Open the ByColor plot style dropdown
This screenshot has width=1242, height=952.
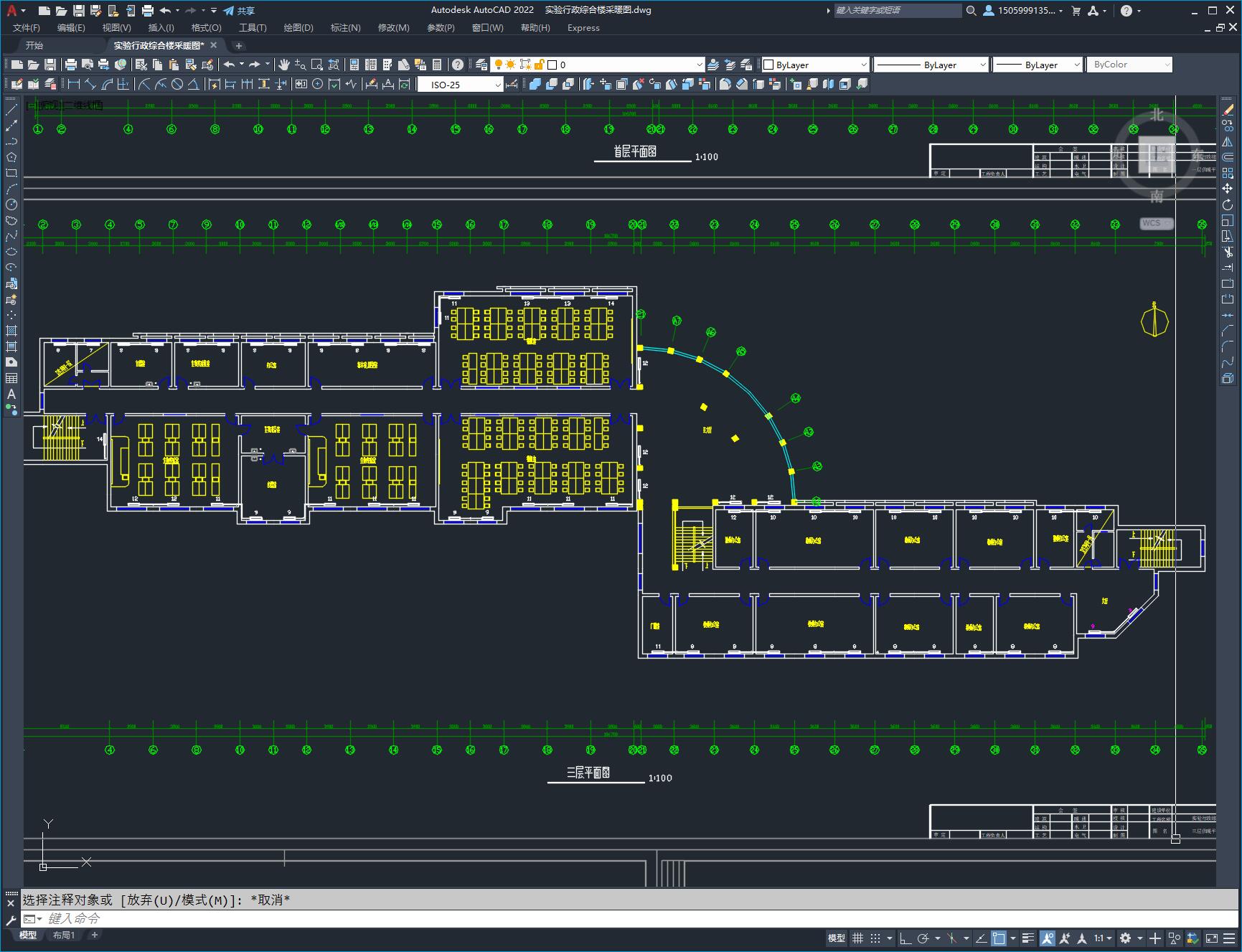click(x=1129, y=65)
